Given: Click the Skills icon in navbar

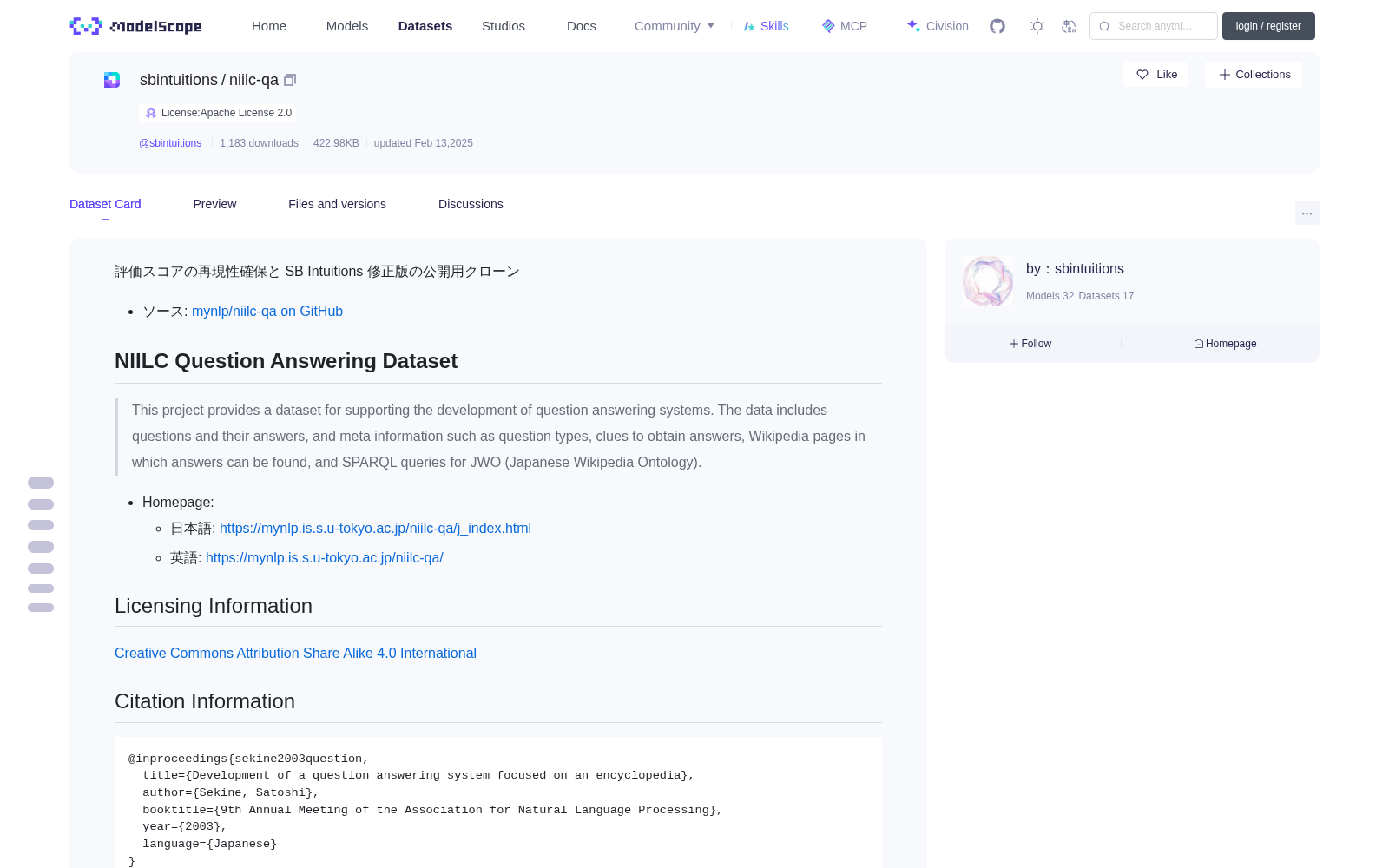Looking at the screenshot, I should (749, 26).
